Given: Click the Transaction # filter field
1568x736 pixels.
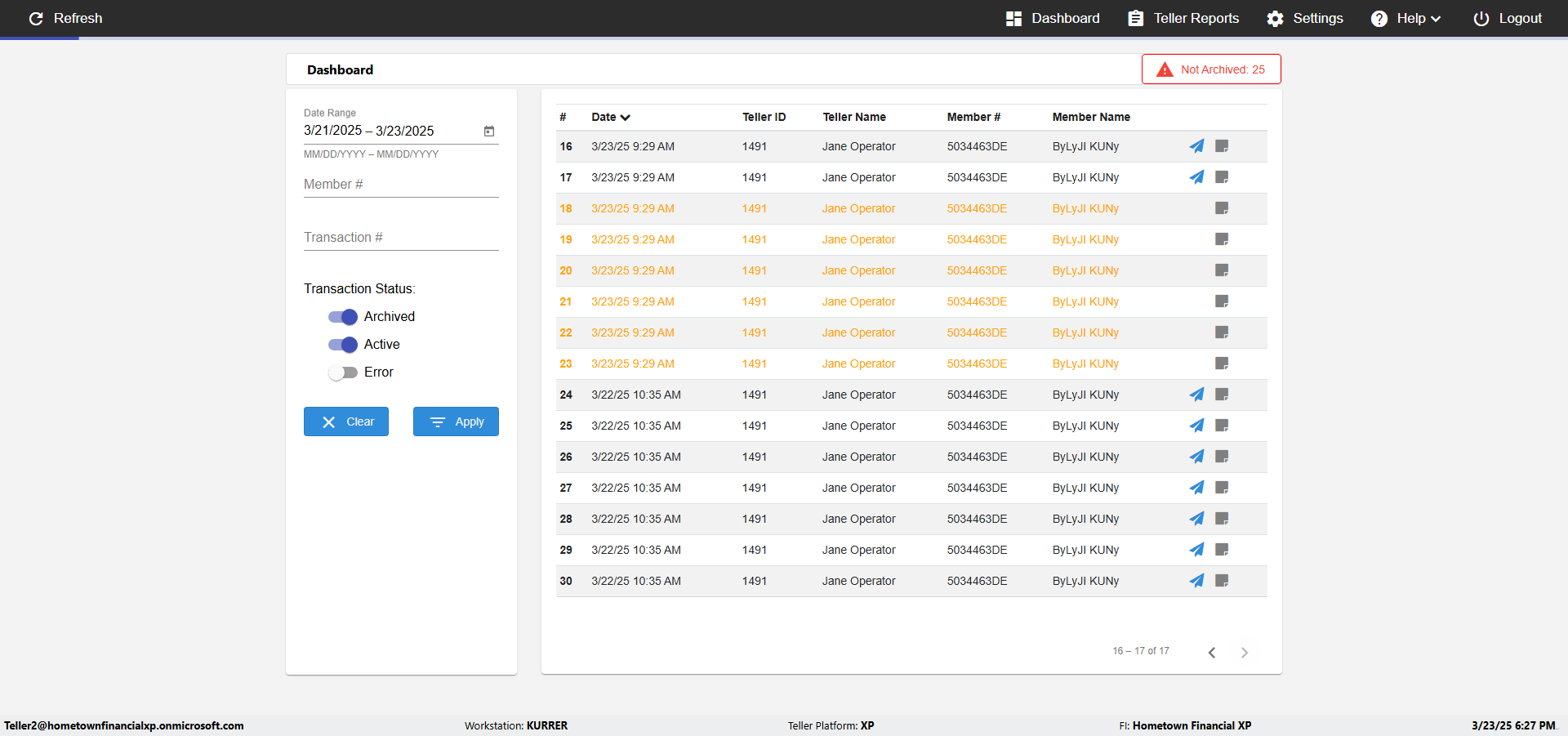Looking at the screenshot, I should (x=401, y=238).
